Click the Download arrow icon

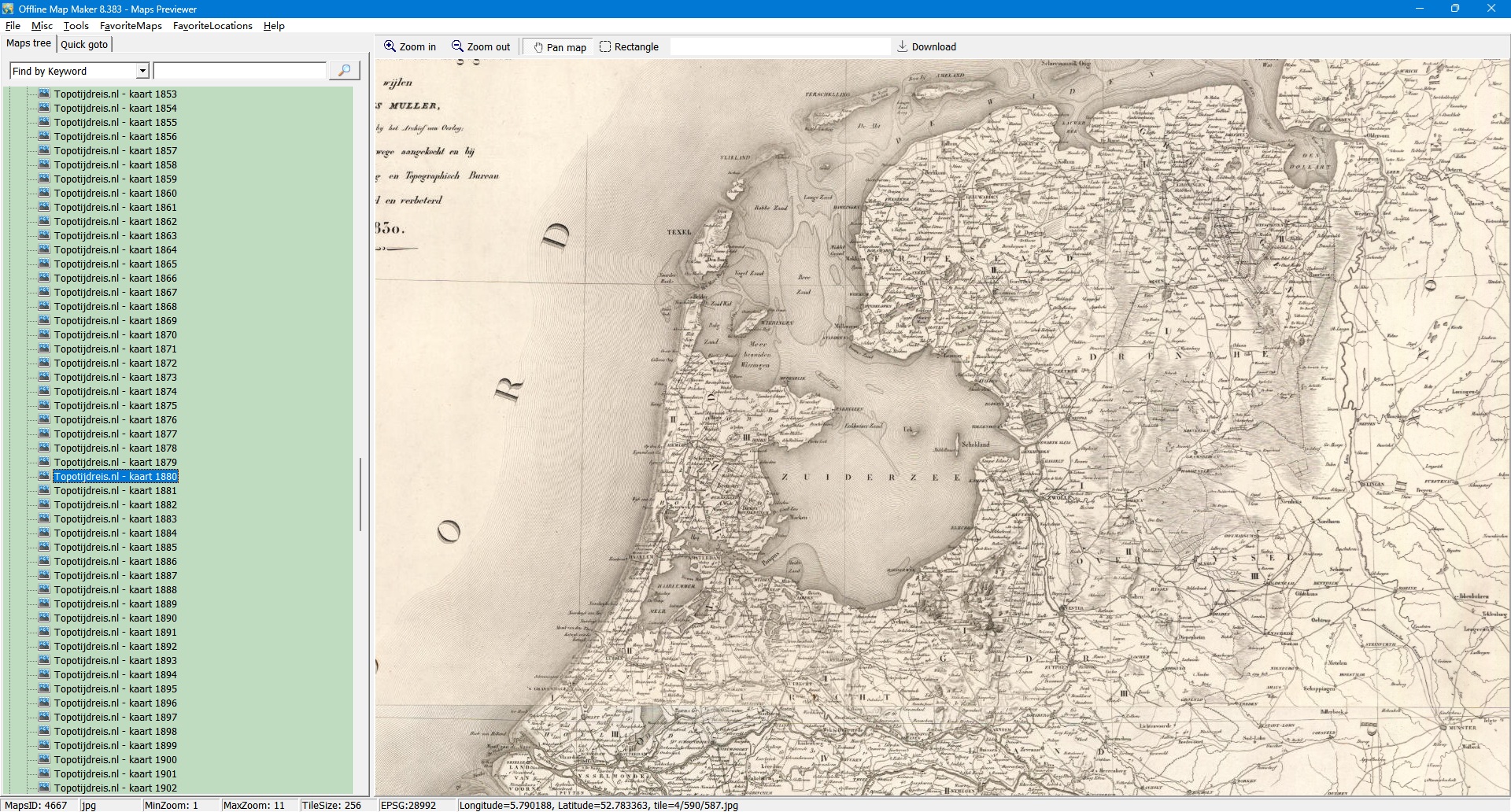(903, 46)
